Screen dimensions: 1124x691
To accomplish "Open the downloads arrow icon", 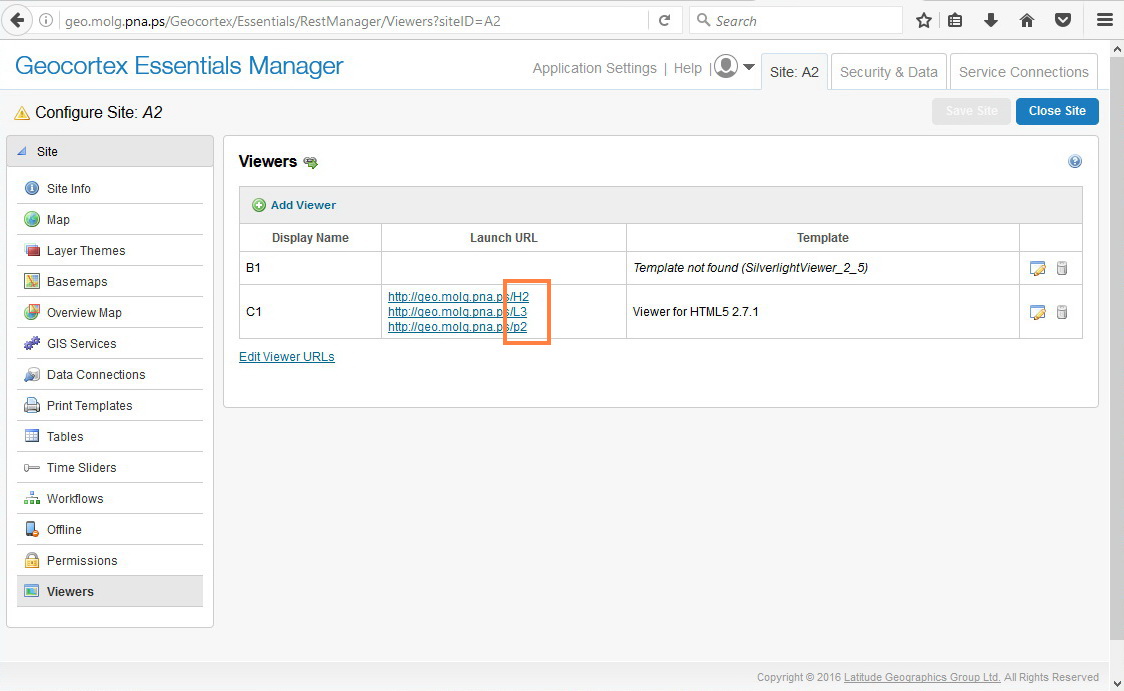I will click(991, 21).
